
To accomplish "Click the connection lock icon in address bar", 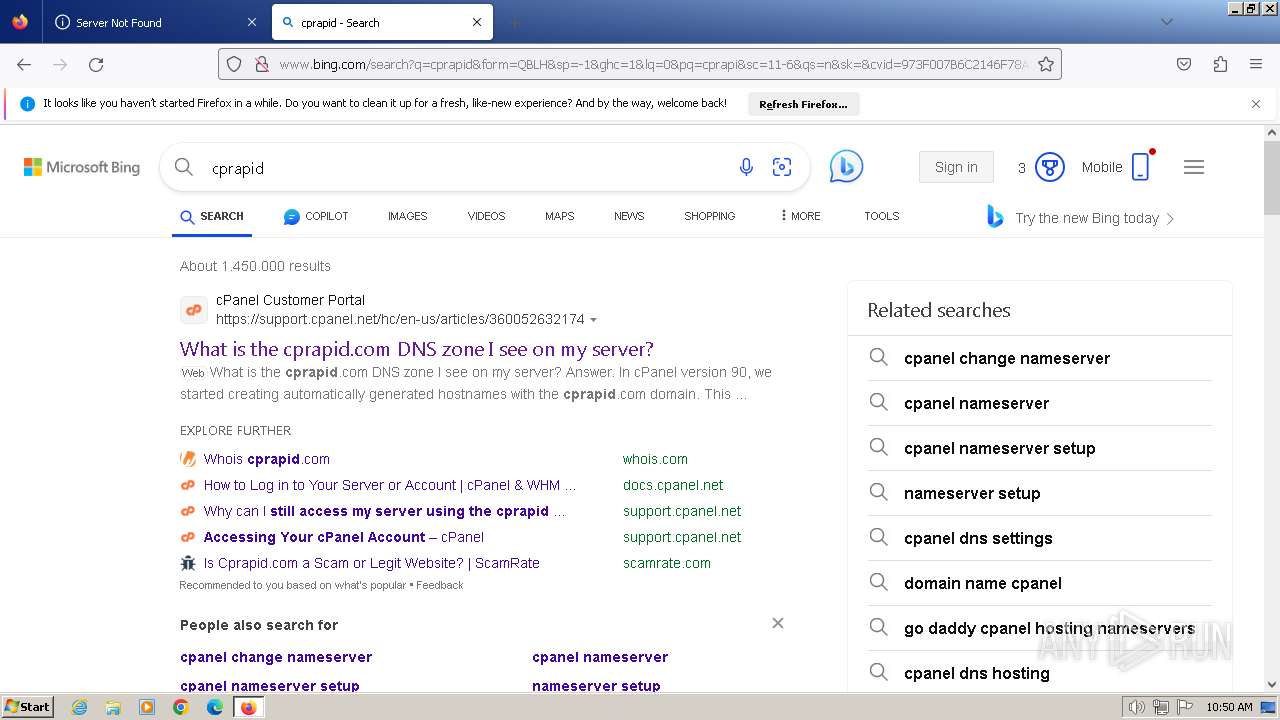I will coord(261,64).
